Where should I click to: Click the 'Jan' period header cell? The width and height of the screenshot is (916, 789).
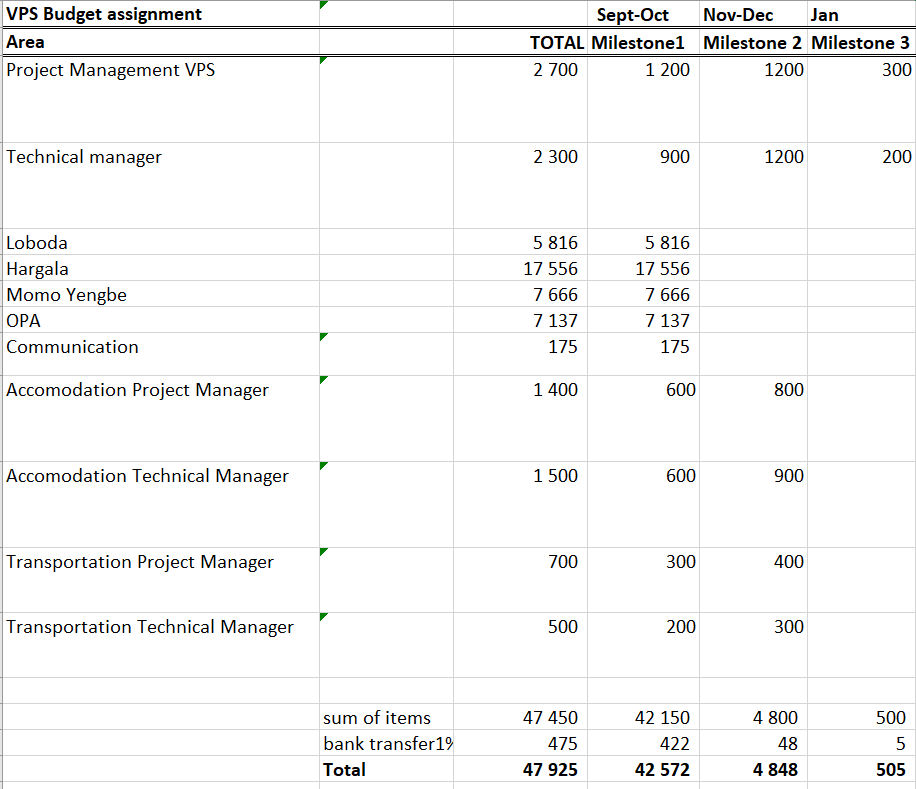(x=825, y=15)
